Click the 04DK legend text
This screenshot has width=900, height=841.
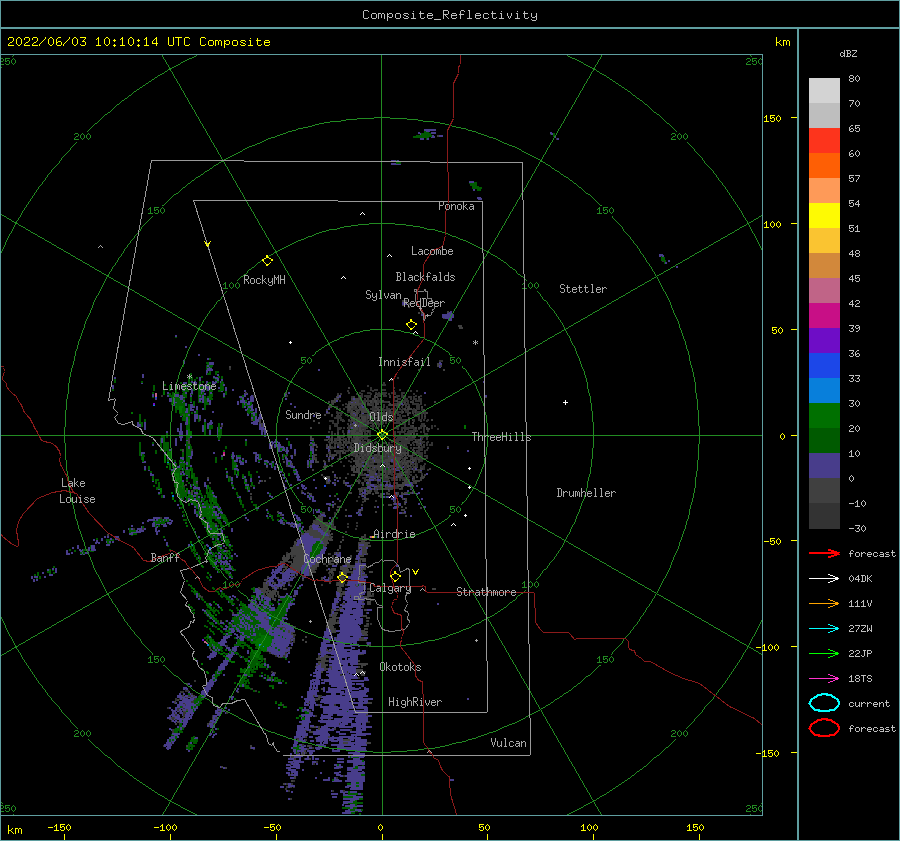click(860, 578)
